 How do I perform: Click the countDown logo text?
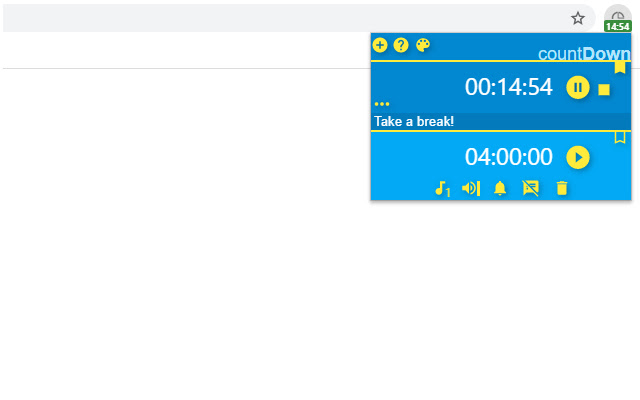[x=584, y=53]
